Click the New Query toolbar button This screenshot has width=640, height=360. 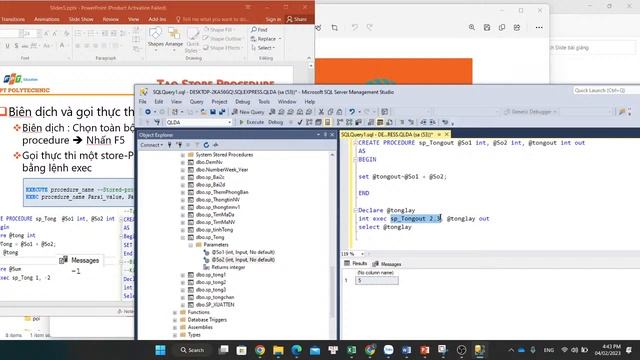point(248,112)
